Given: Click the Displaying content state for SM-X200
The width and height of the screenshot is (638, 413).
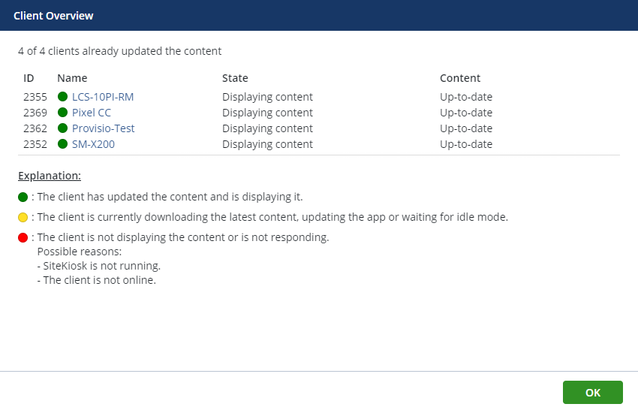Looking at the screenshot, I should pos(267,144).
